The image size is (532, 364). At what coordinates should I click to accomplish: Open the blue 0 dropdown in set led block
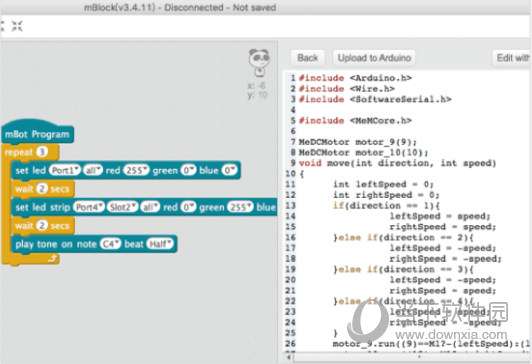click(x=229, y=170)
